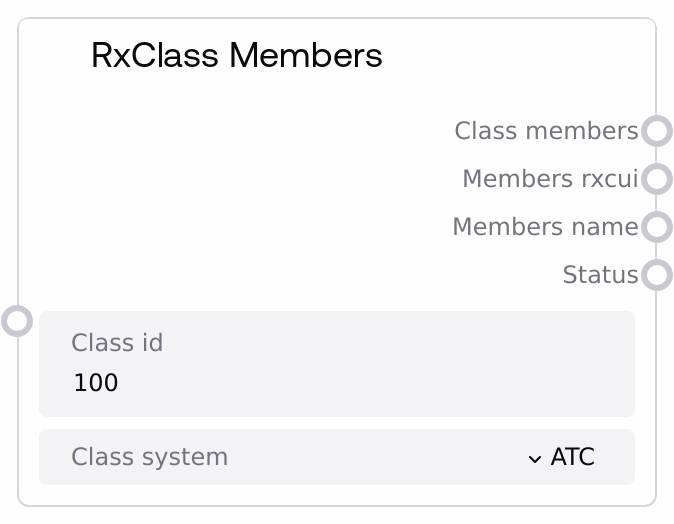Click the Class members output port
Image resolution: width=674 pixels, height=524 pixels.
pos(656,131)
